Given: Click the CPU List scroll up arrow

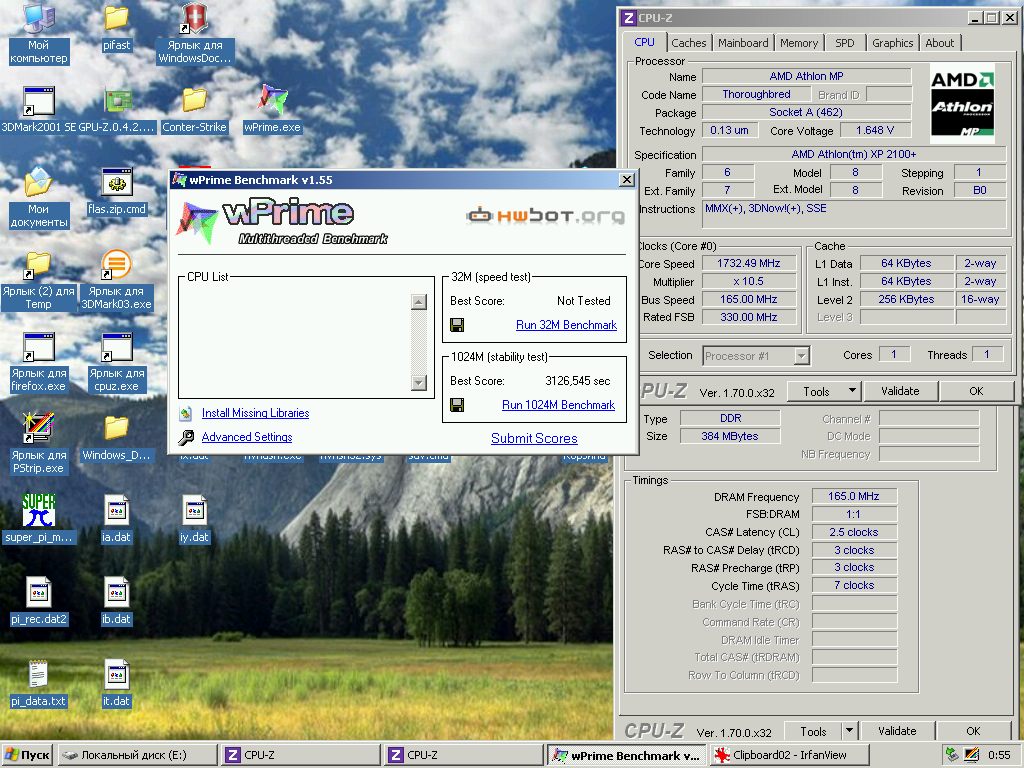Looking at the screenshot, I should (x=419, y=302).
